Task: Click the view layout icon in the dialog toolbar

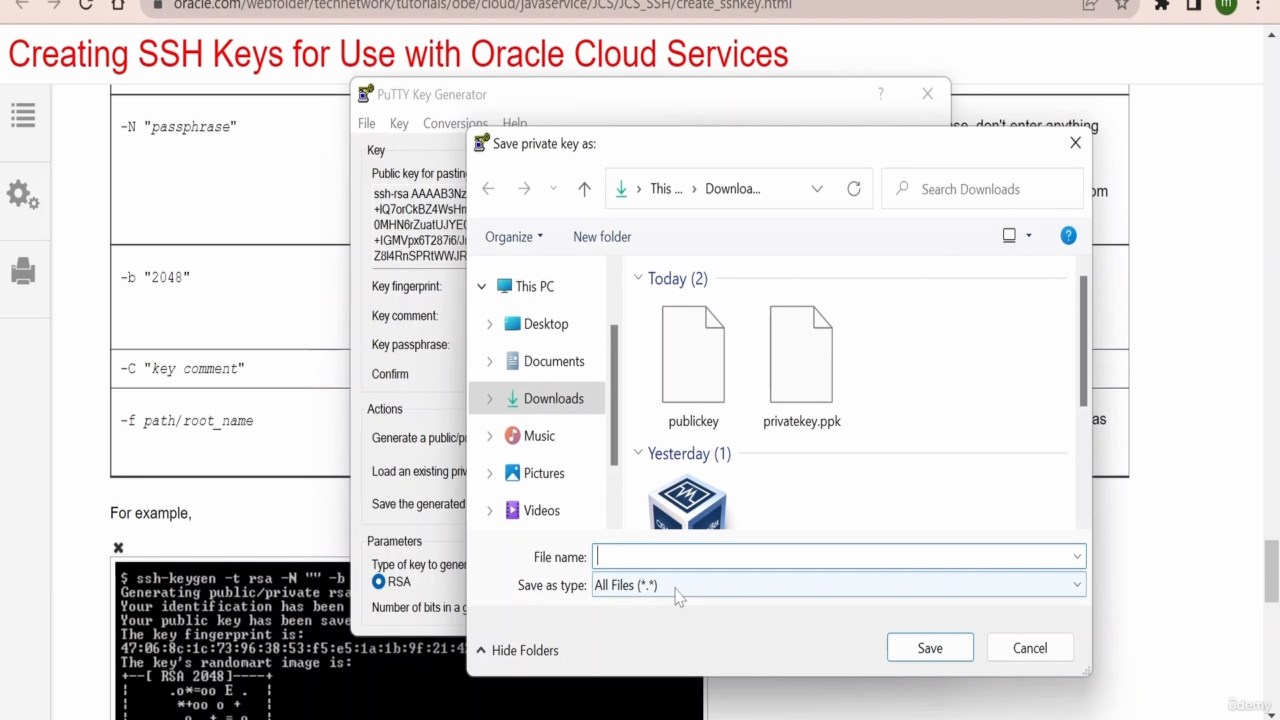Action: 1009,236
